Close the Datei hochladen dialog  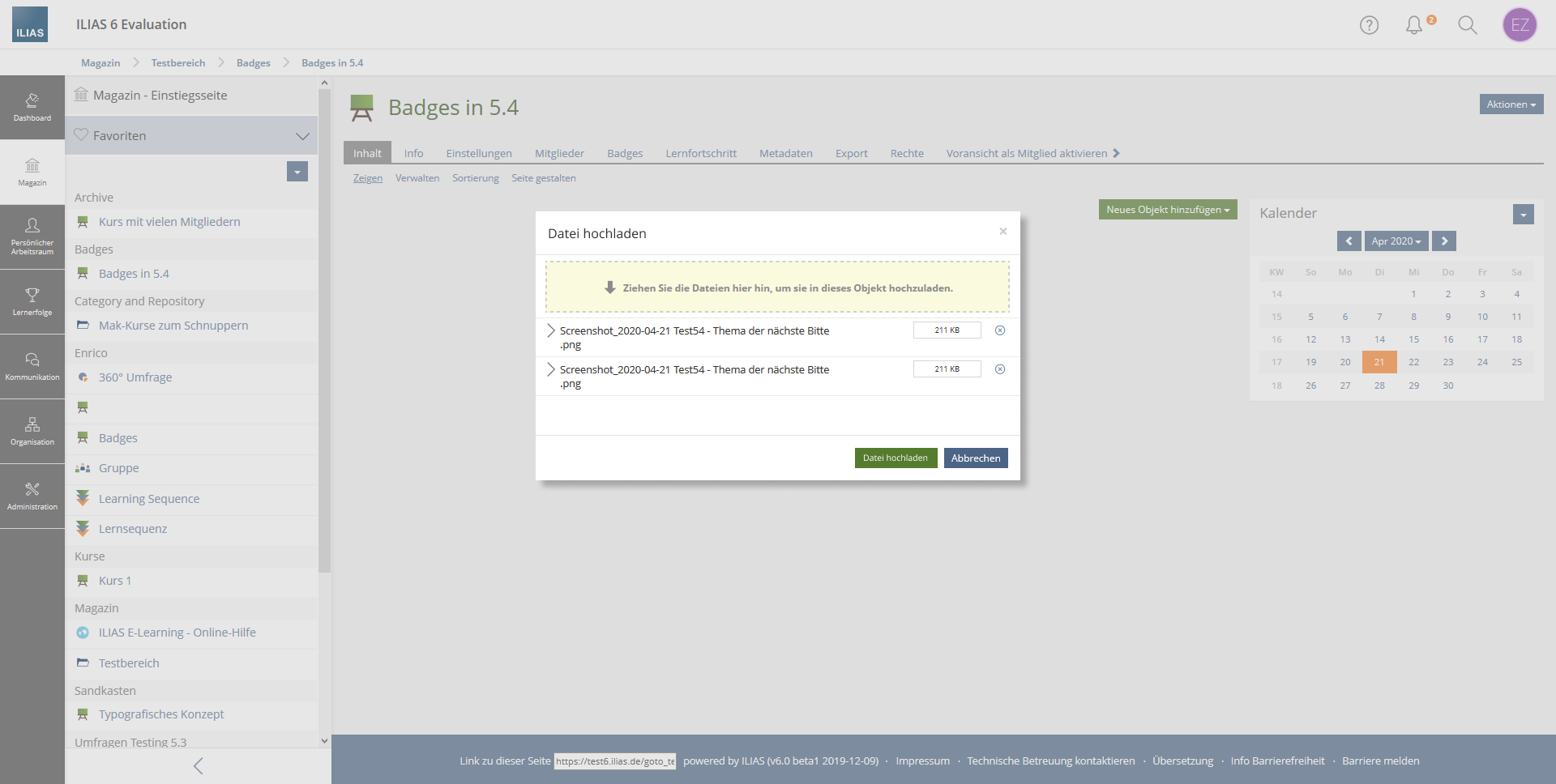tap(1003, 232)
